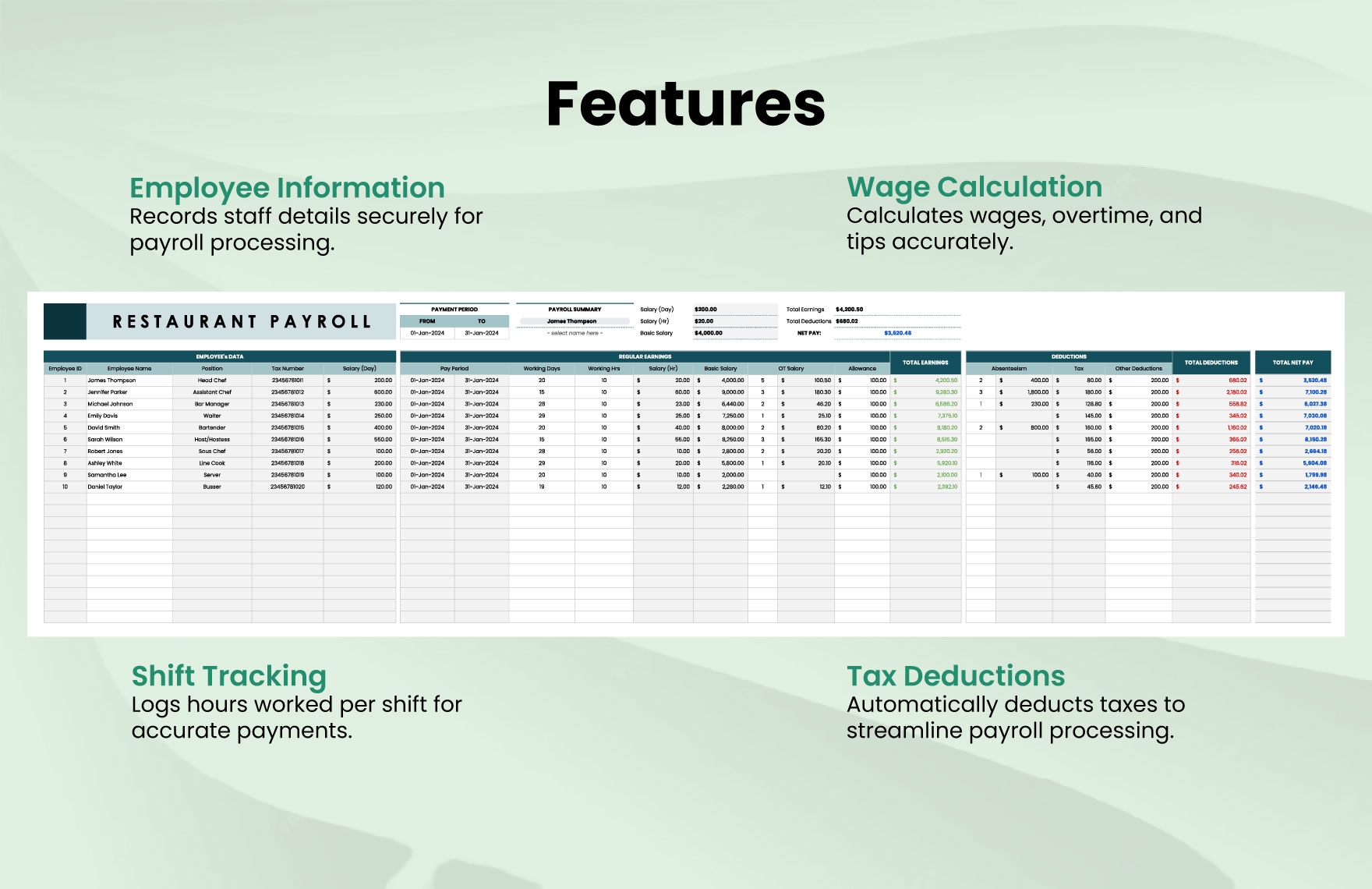This screenshot has height=889, width=1372.
Task: Click the TOTAL DEDUCTIONS column header
Action: coord(1211,363)
